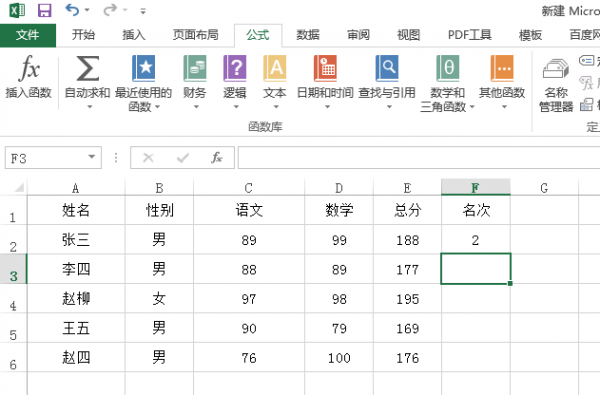Click the Select All corner triangle

[19, 187]
